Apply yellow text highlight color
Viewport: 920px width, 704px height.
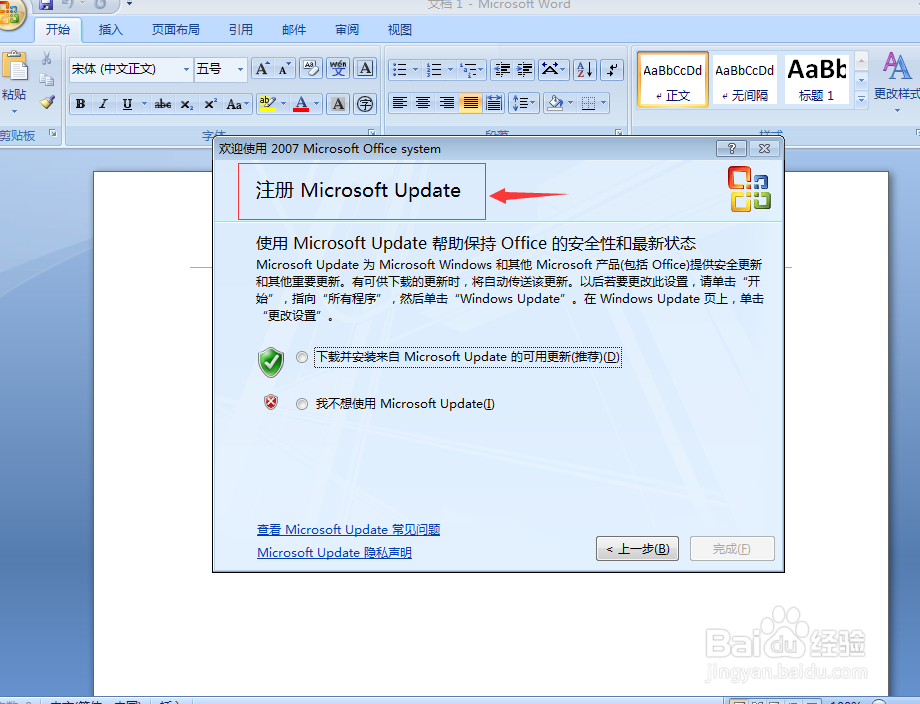[267, 104]
